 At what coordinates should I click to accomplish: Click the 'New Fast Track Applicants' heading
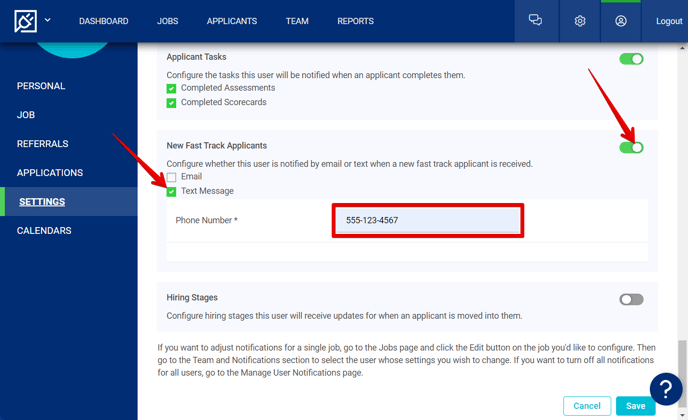click(217, 145)
